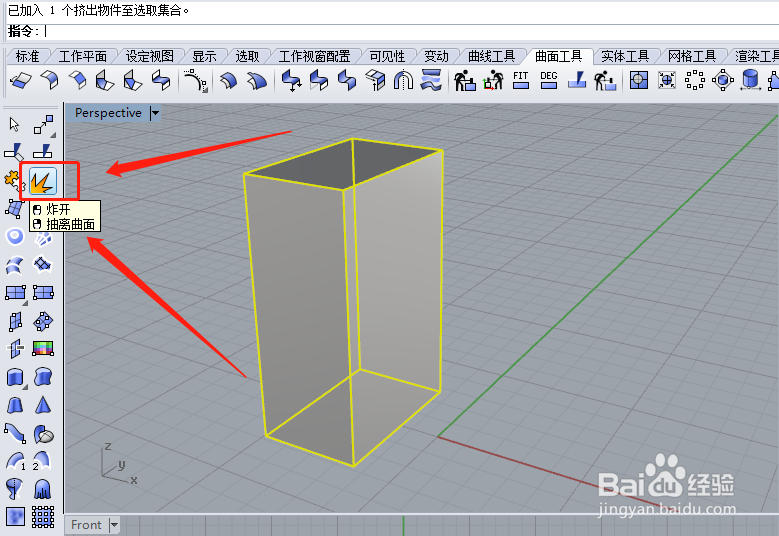This screenshot has height=536, width=779.
Task: Click the Perspective viewport title label
Action: 108,113
